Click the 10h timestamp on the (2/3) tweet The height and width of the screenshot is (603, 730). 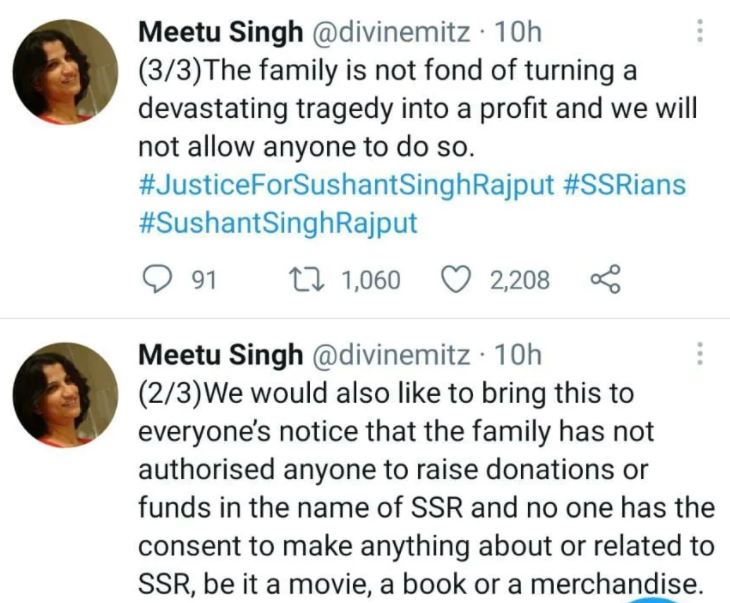519,354
